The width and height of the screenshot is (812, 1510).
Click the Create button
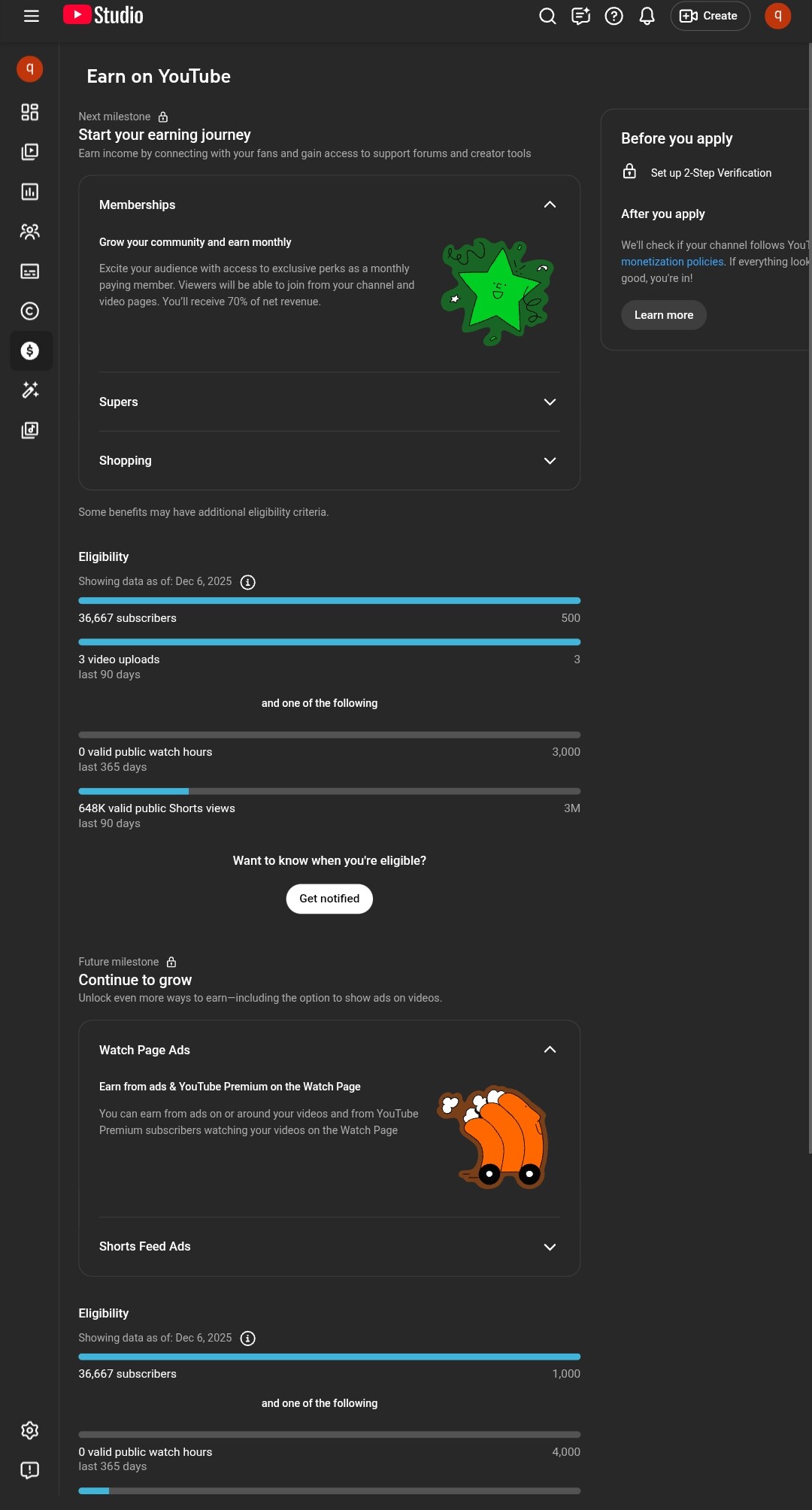(x=710, y=16)
